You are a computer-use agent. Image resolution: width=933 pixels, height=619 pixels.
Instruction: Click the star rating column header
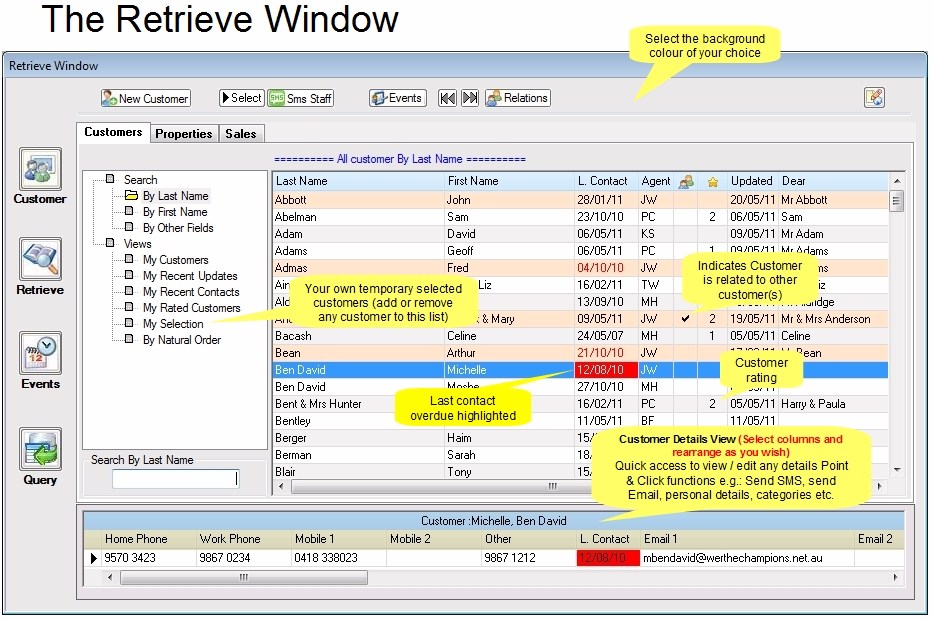[x=712, y=181]
